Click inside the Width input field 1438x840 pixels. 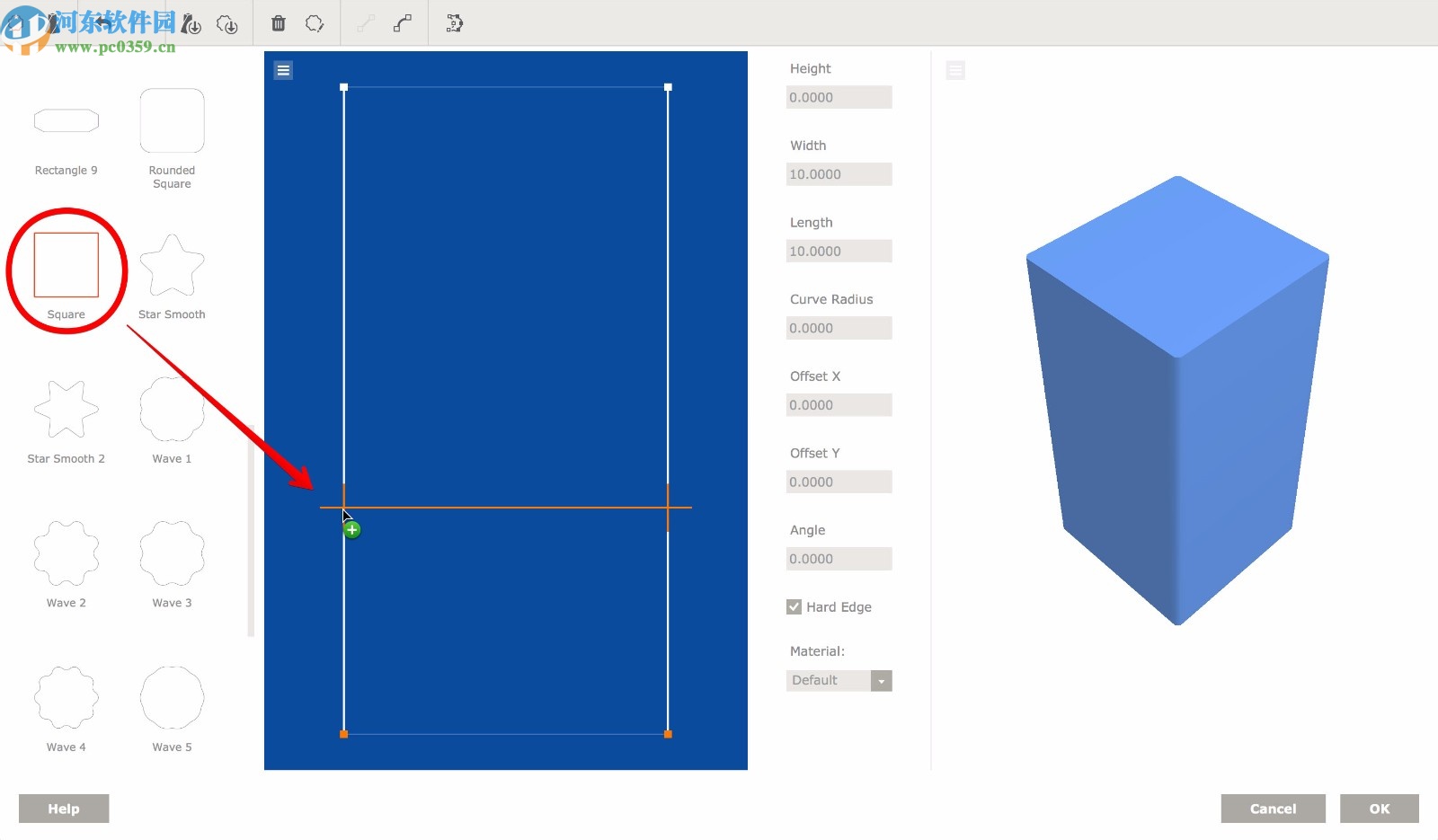pos(838,173)
